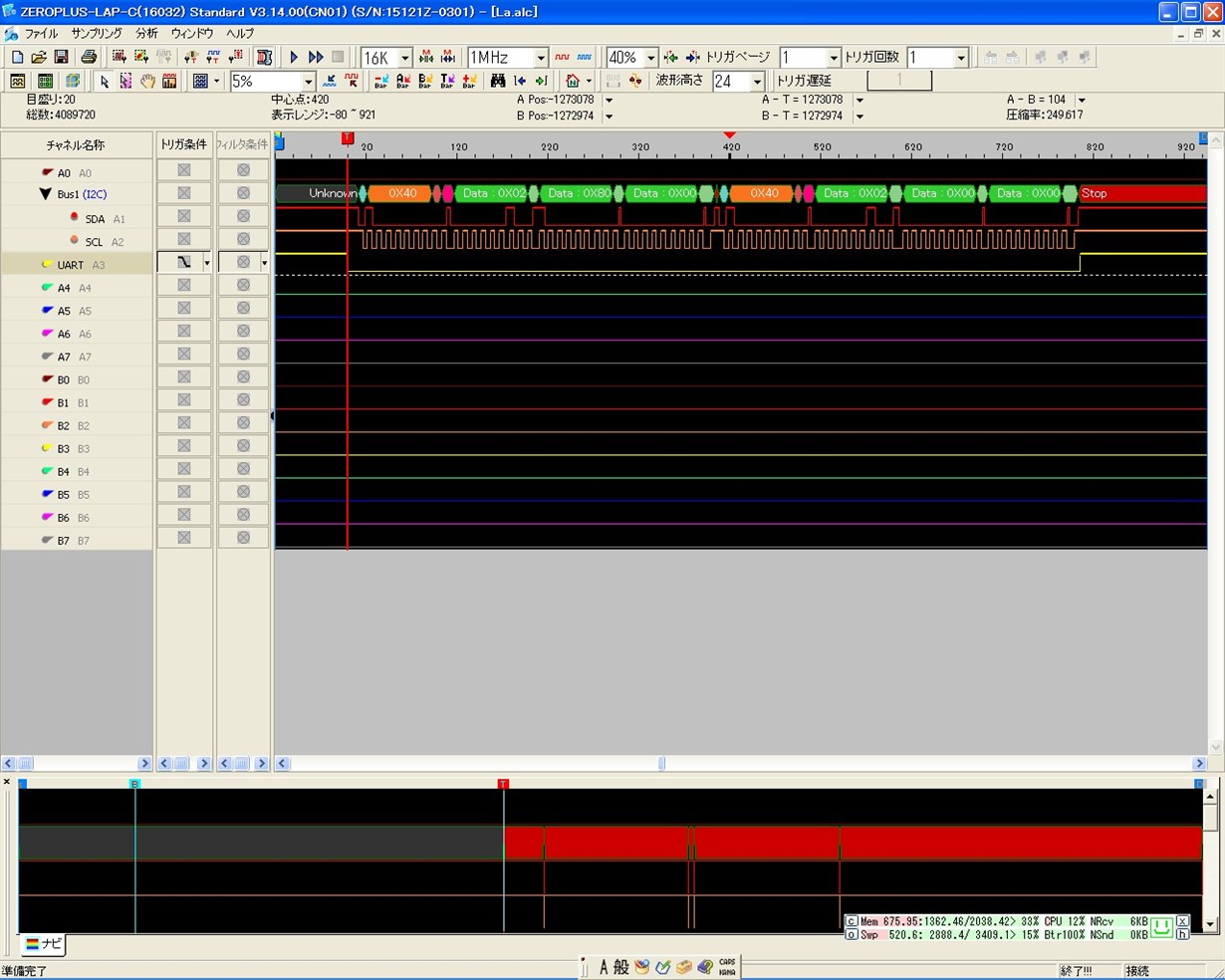
Task: Open the 16K memory depth dropdown
Action: coord(404,58)
